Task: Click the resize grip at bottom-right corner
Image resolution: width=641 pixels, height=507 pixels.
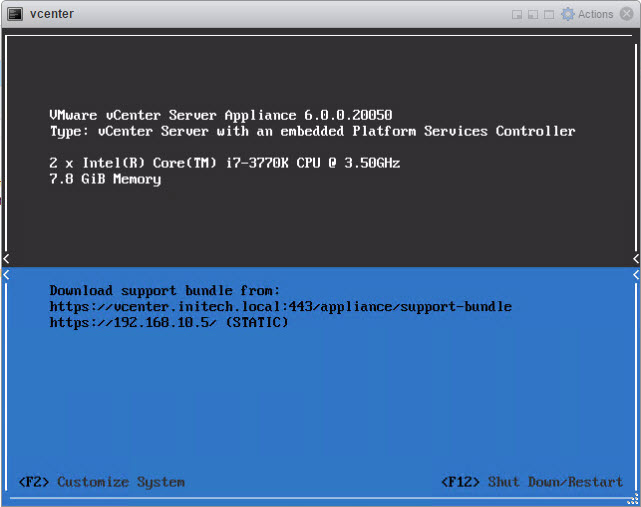Action: 632,499
